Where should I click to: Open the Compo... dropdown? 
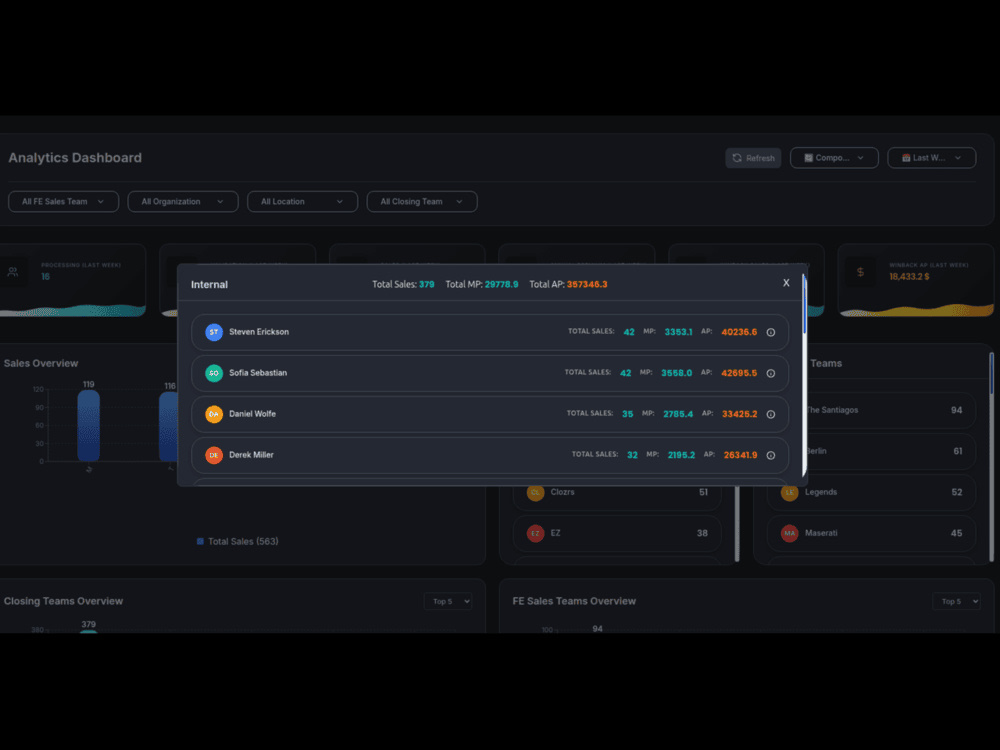pos(834,158)
